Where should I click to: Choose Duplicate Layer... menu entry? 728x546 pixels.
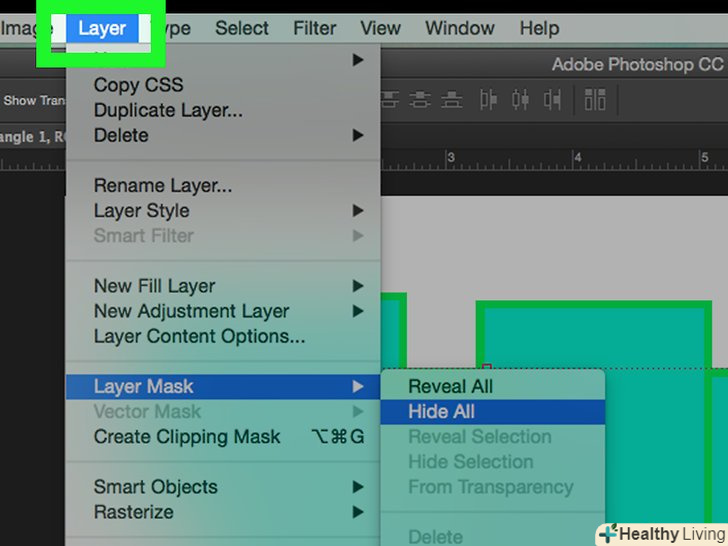(x=223, y=110)
